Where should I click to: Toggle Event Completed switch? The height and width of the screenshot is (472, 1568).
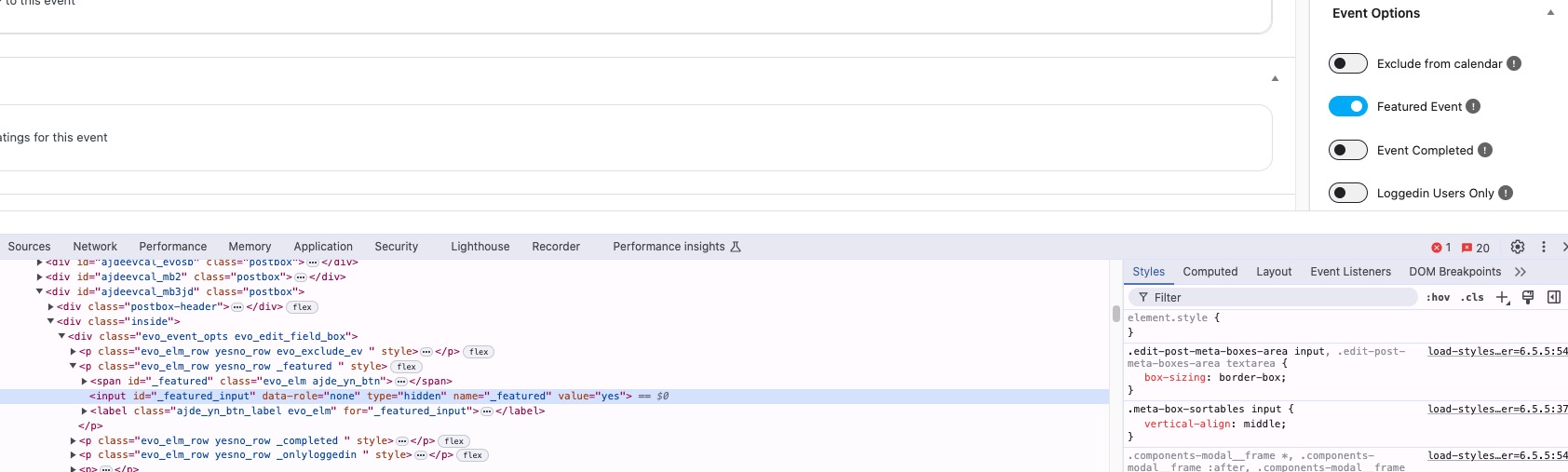[x=1347, y=150]
